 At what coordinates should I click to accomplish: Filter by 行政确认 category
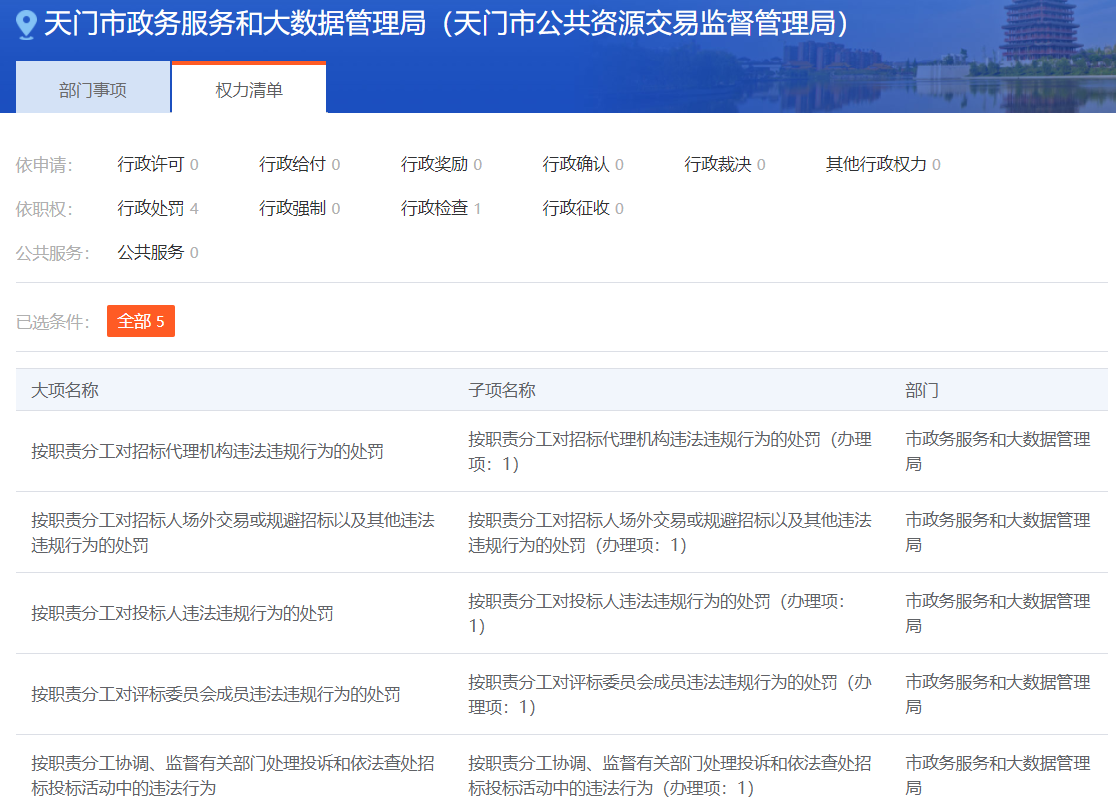click(576, 164)
